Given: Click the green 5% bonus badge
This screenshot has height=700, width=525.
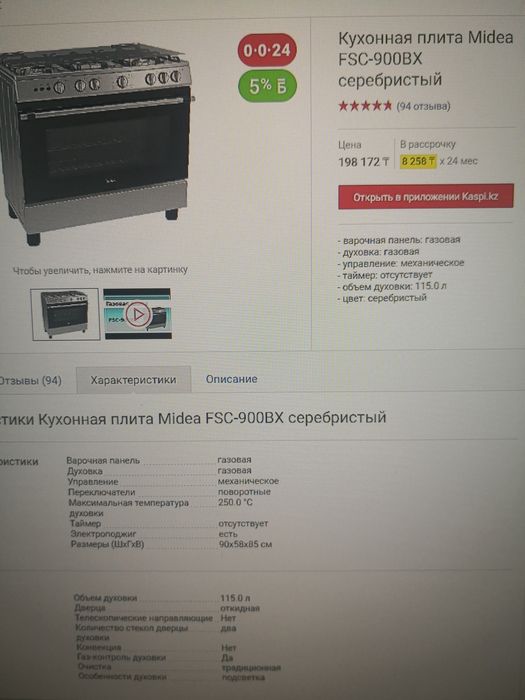Looking at the screenshot, I should pos(267,86).
